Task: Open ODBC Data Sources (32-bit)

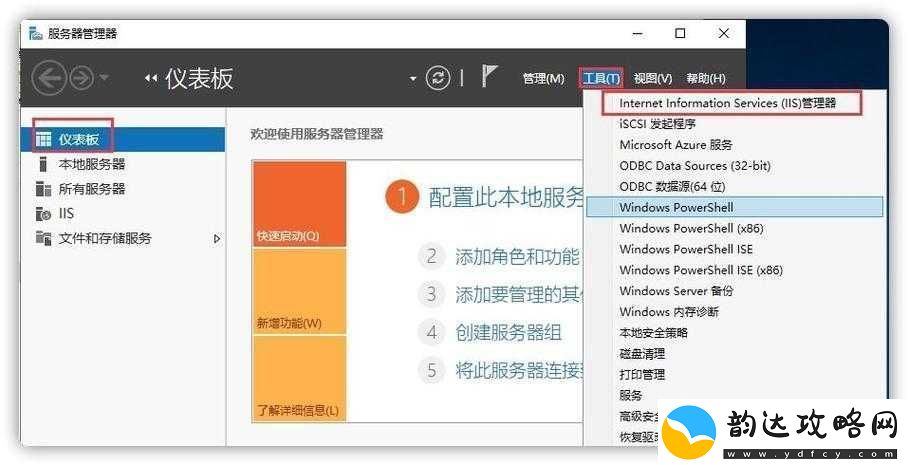Action: coord(695,166)
